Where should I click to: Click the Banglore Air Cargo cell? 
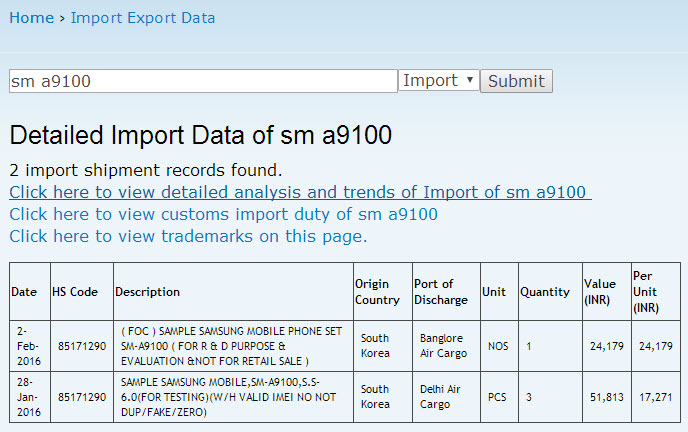click(441, 346)
